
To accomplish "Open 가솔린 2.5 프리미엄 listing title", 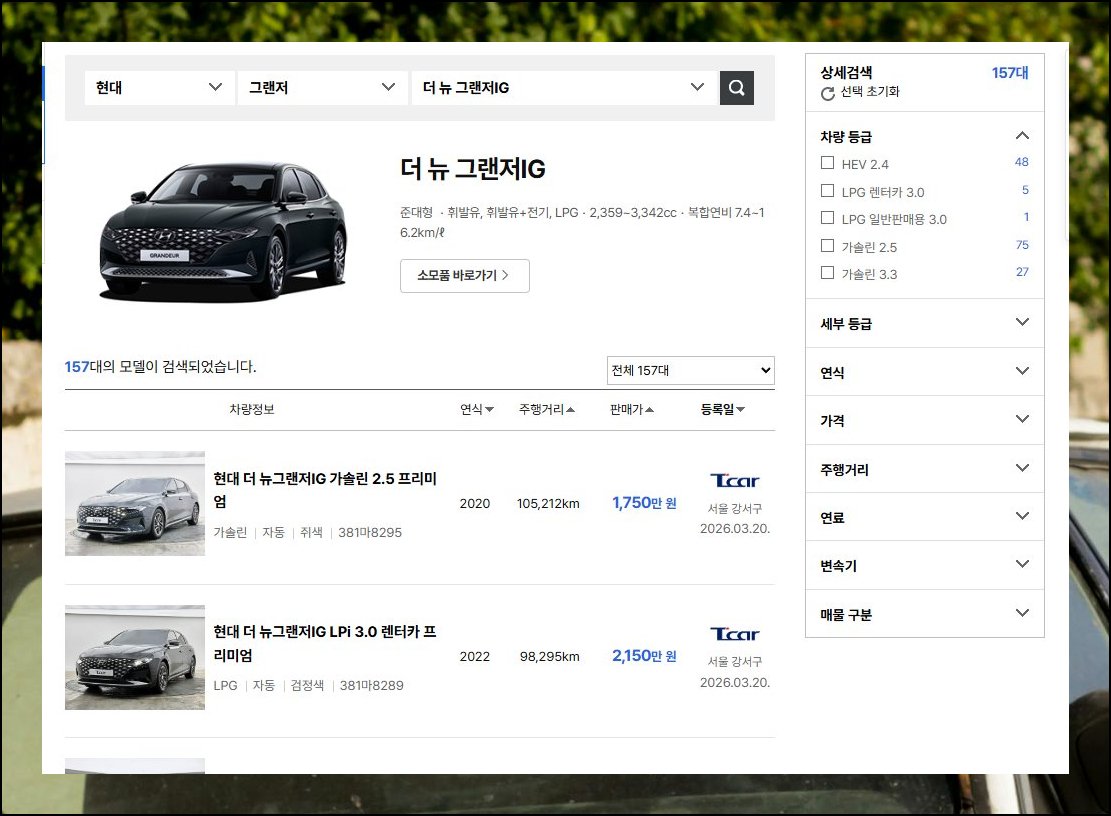I will click(325, 489).
